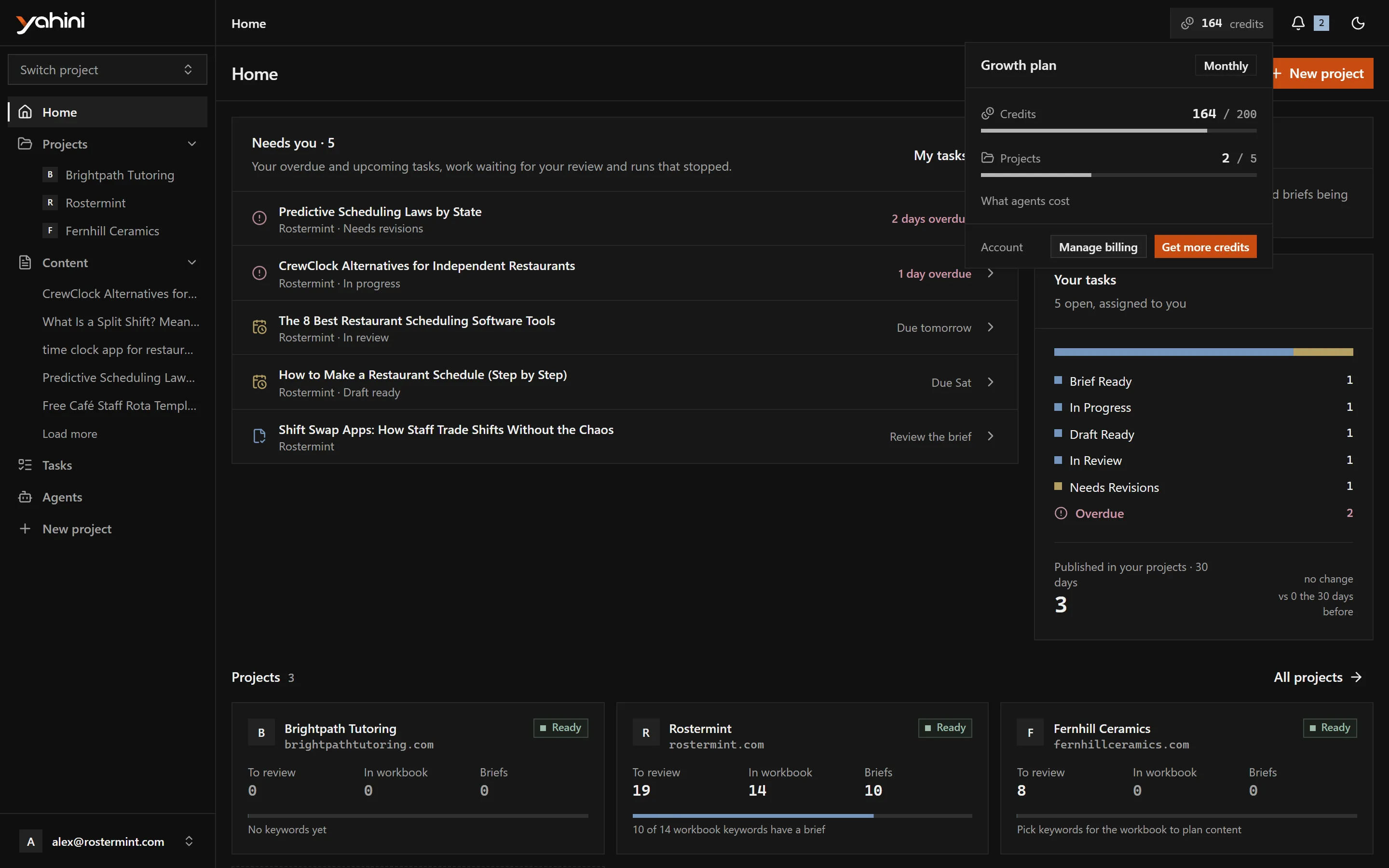Click overdue icon for CrewClock Alternatives task
The image size is (1389, 868).
tap(259, 272)
